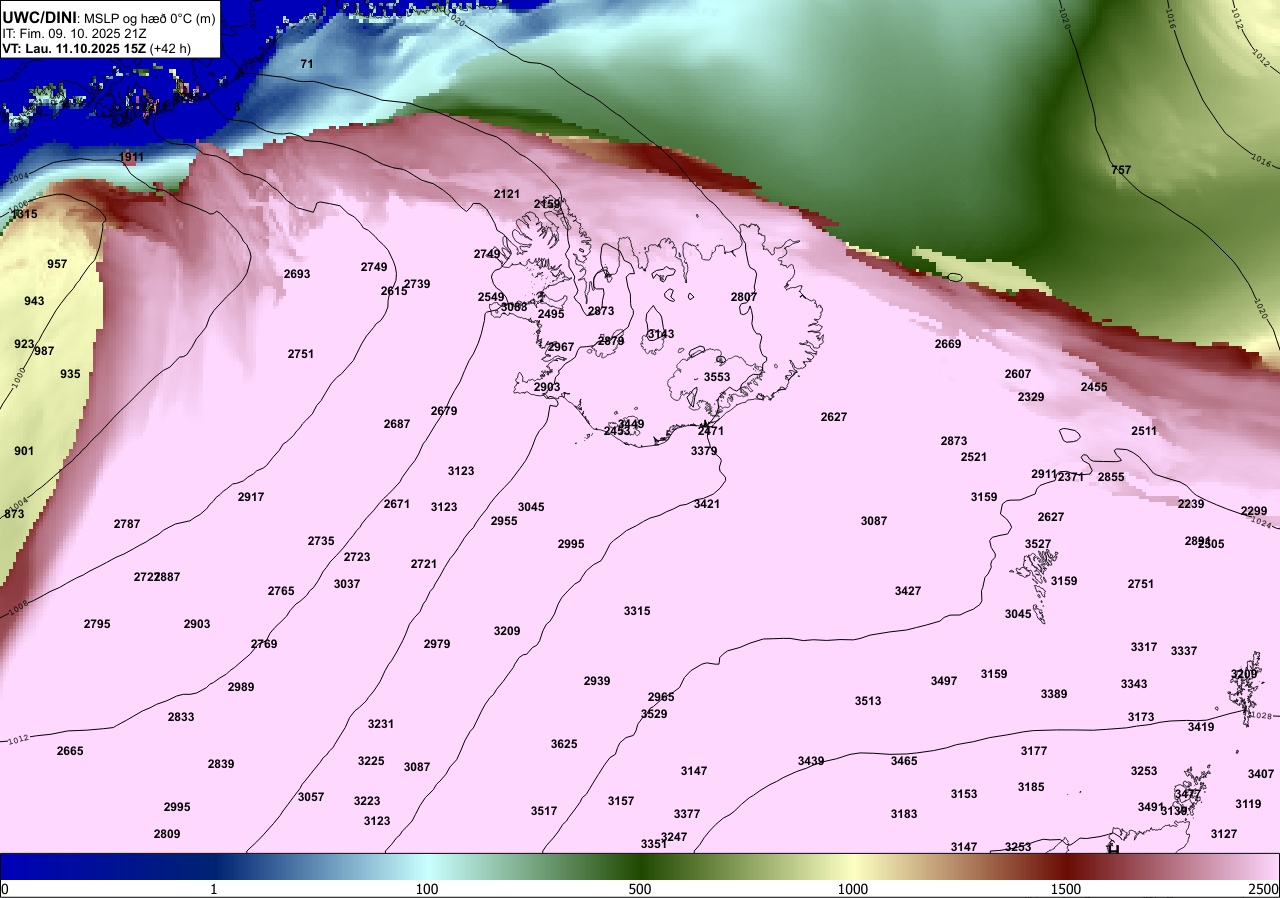Select the value 3407

[1261, 774]
